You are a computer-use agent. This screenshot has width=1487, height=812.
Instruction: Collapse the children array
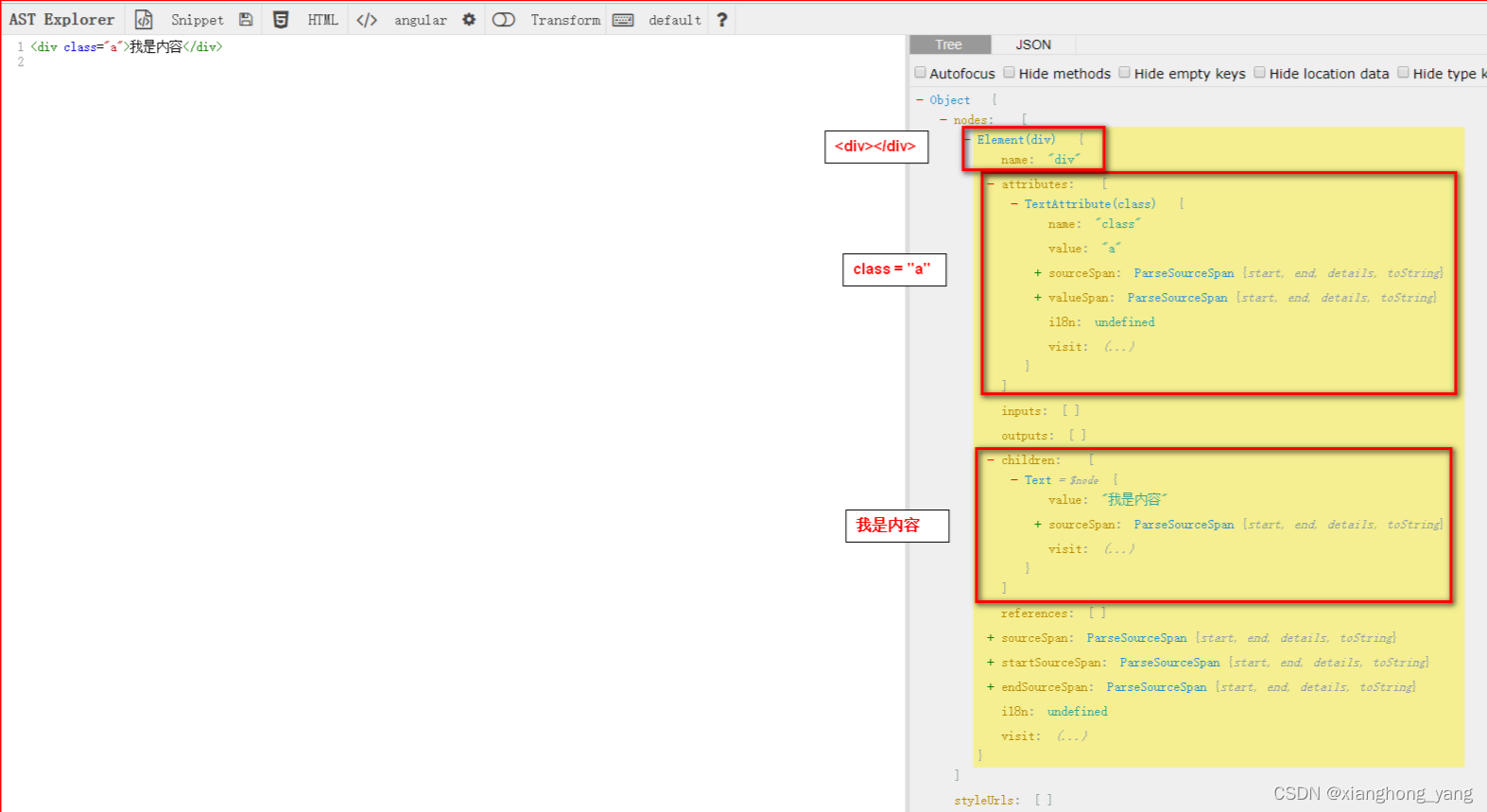click(991, 460)
